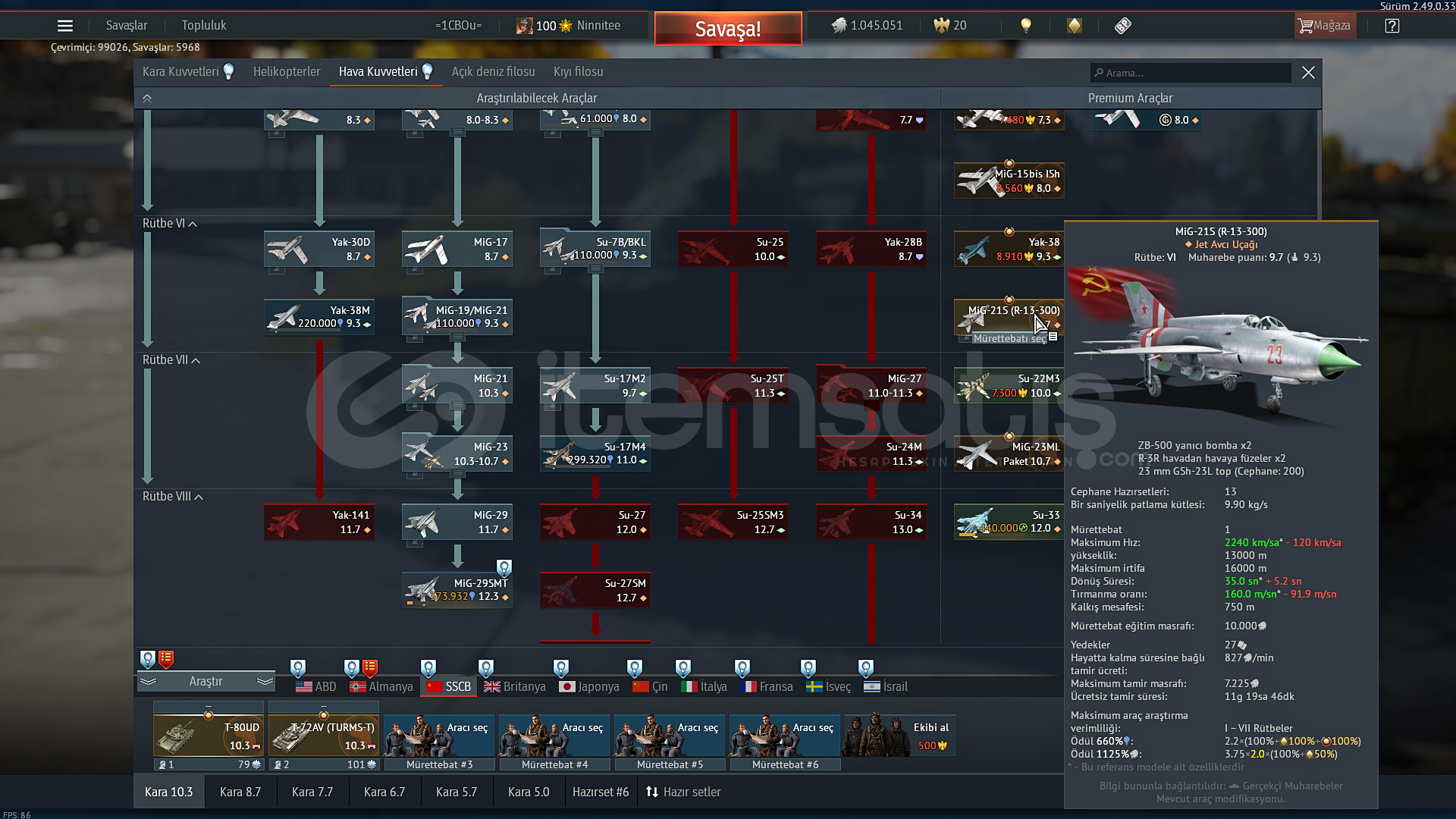Select the MiG-23ML Paket premium
This screenshot has width=1456, height=819.
coord(1009,454)
